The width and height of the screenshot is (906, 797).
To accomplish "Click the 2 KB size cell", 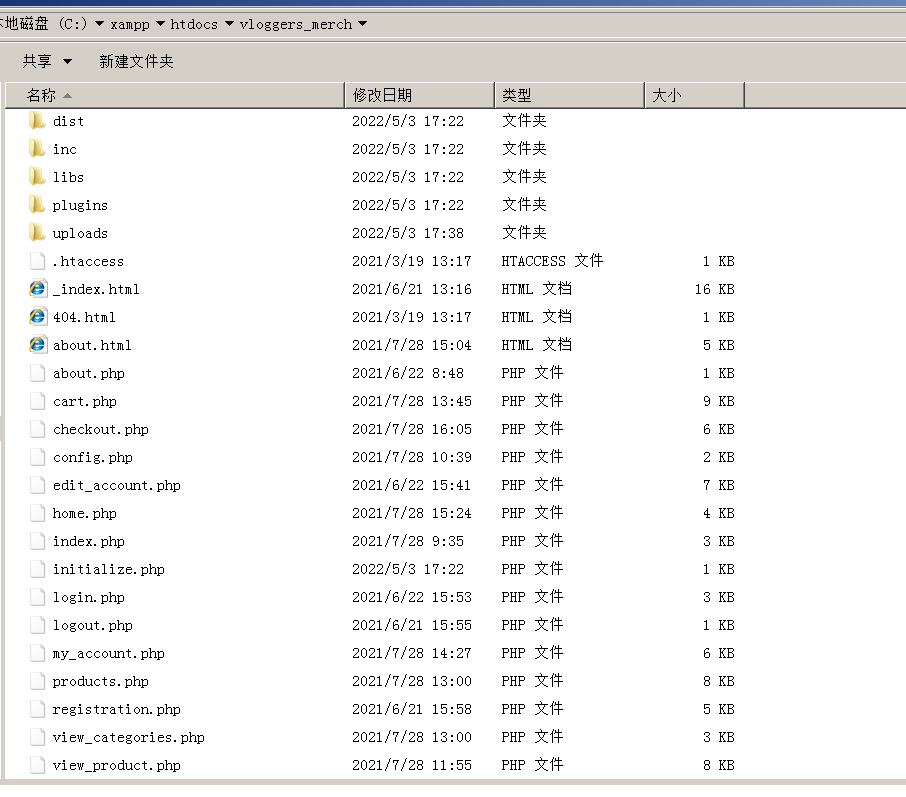I will coord(718,457).
